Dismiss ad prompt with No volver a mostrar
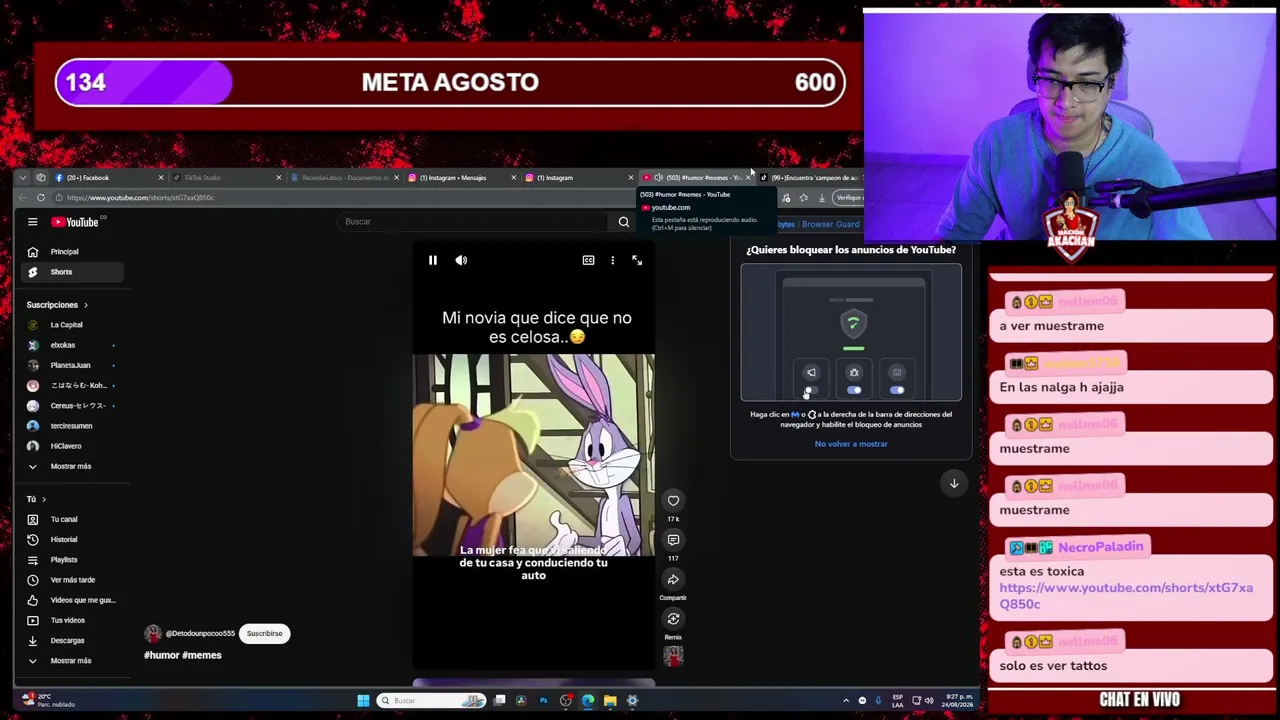Screen dimensions: 1280x720 (x=851, y=444)
